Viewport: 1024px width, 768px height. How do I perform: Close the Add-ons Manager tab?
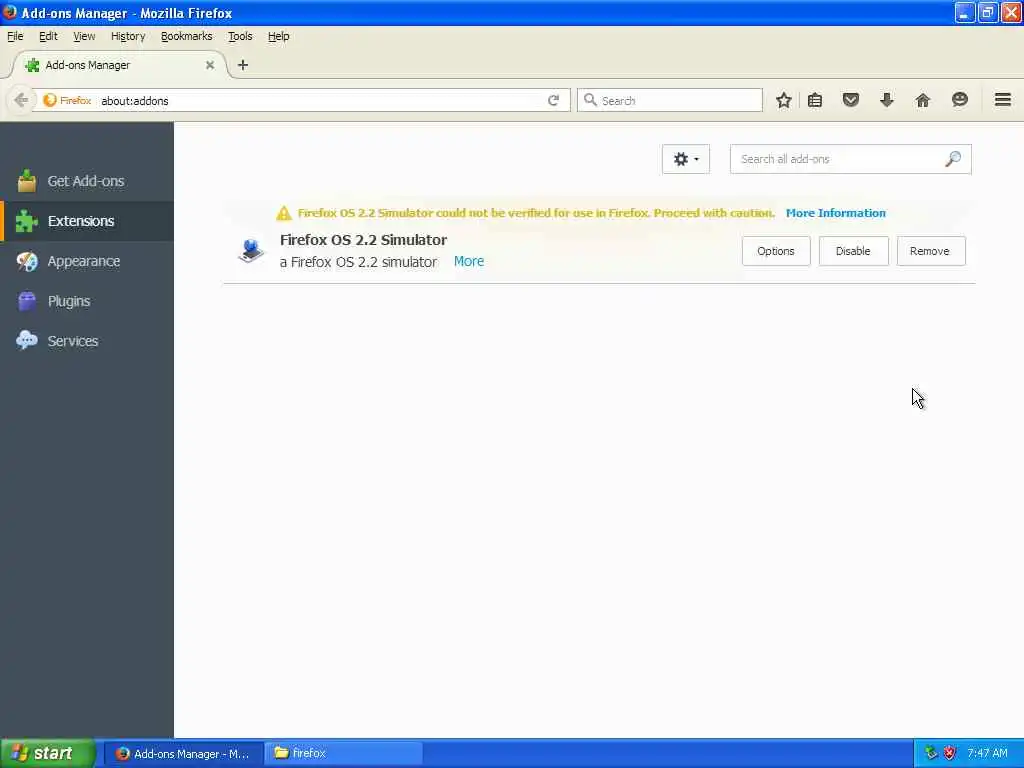pyautogui.click(x=210, y=65)
